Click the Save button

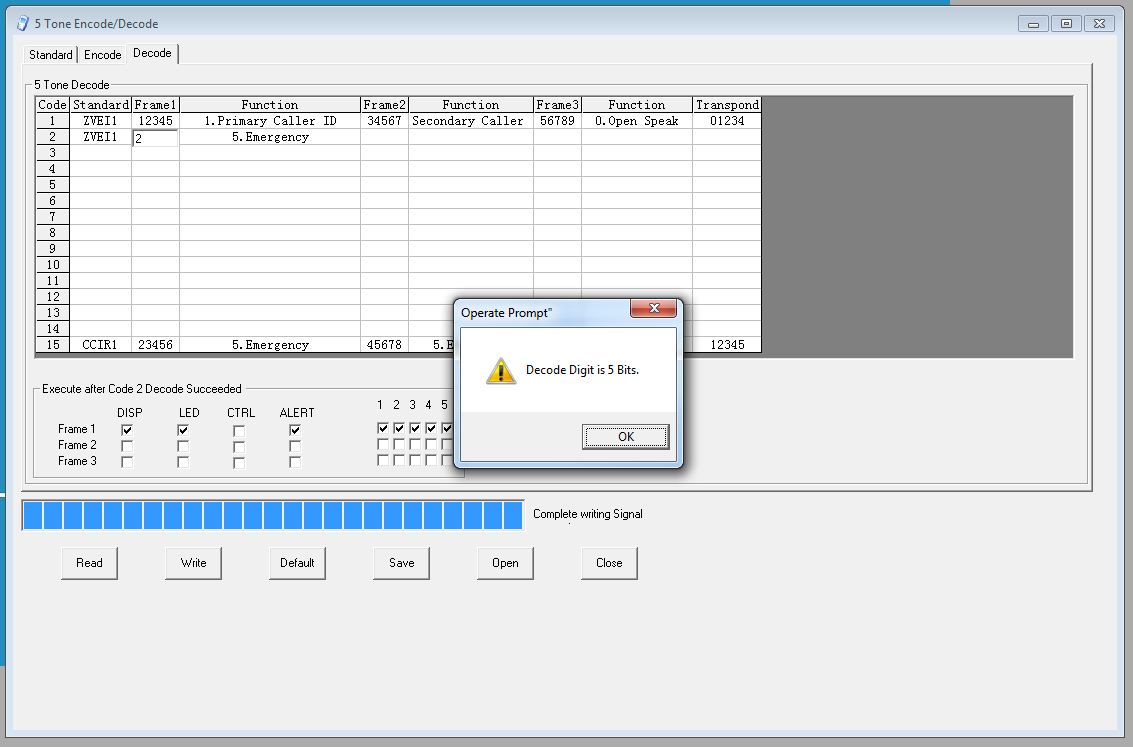[401, 563]
